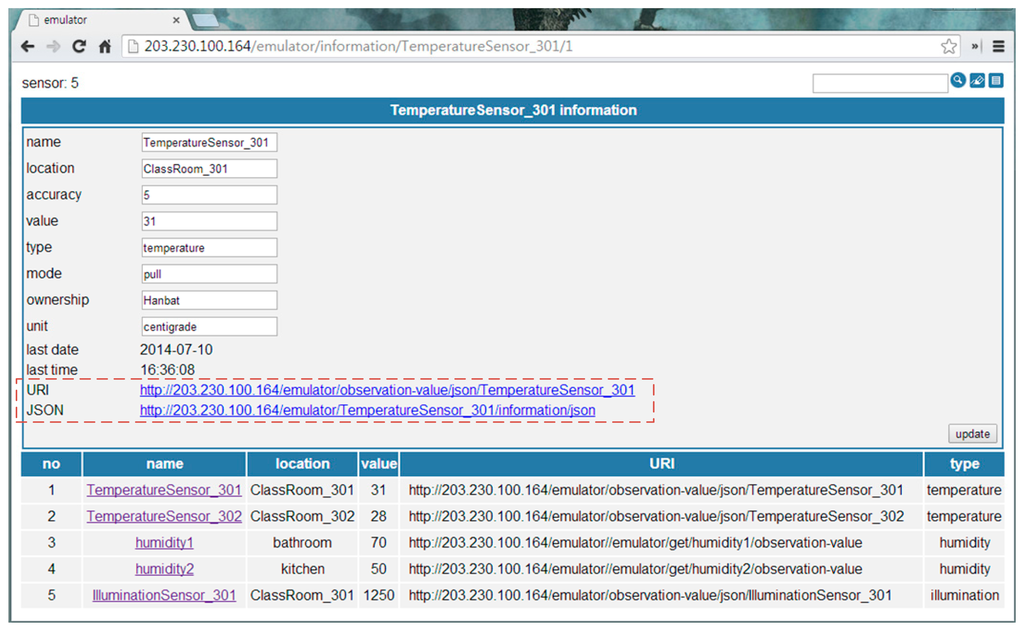The height and width of the screenshot is (631, 1024).
Task: Reload the page with the refresh icon
Action: pyautogui.click(x=79, y=46)
